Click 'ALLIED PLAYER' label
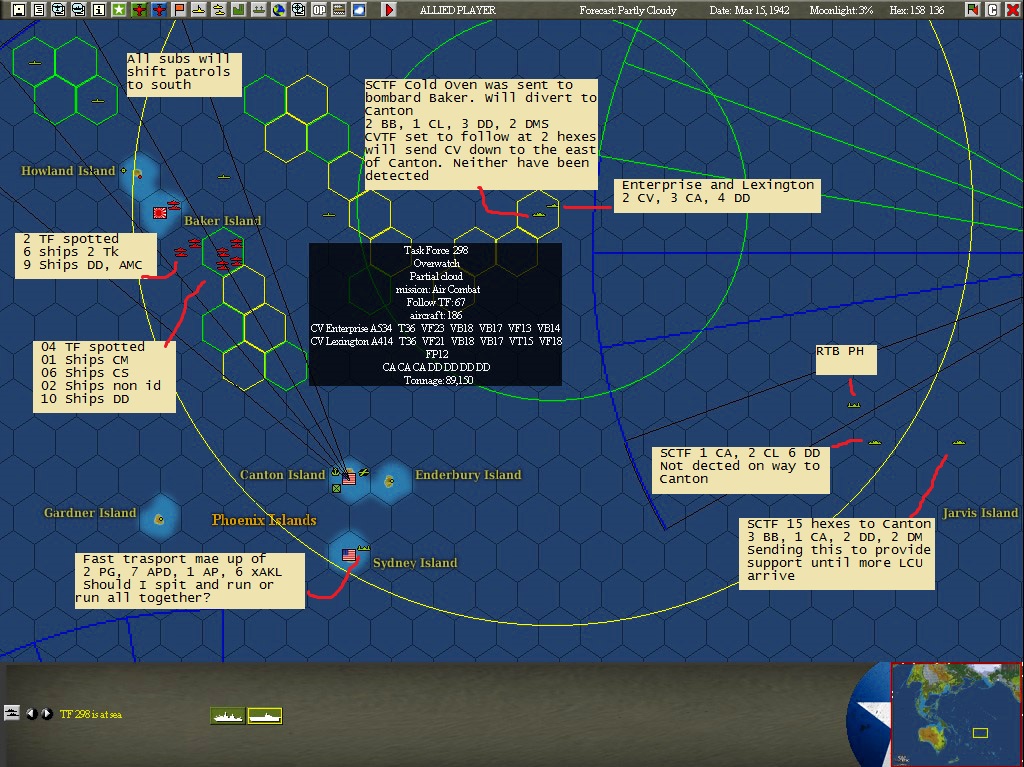 [x=457, y=10]
